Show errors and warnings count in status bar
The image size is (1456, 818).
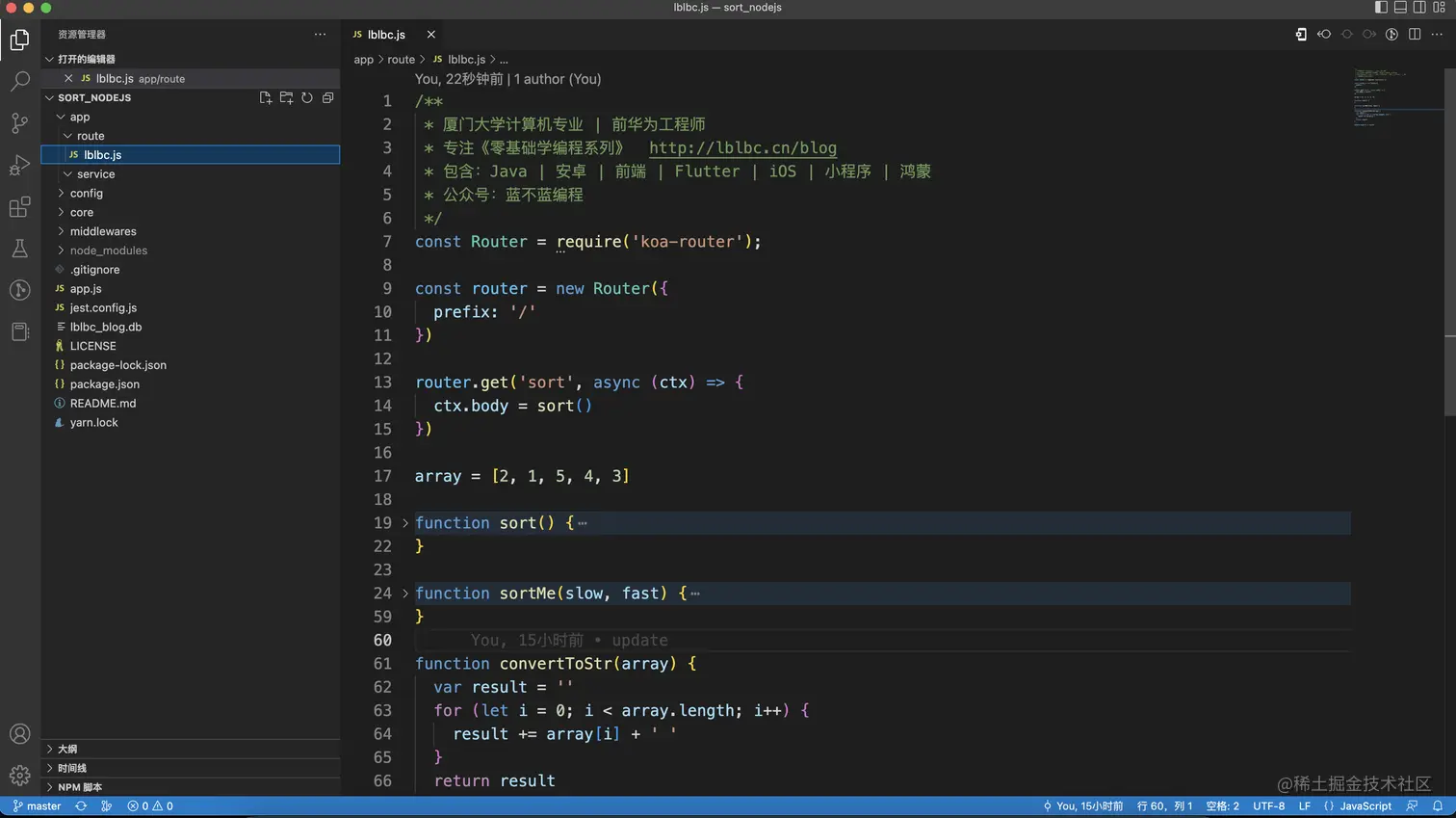[150, 806]
